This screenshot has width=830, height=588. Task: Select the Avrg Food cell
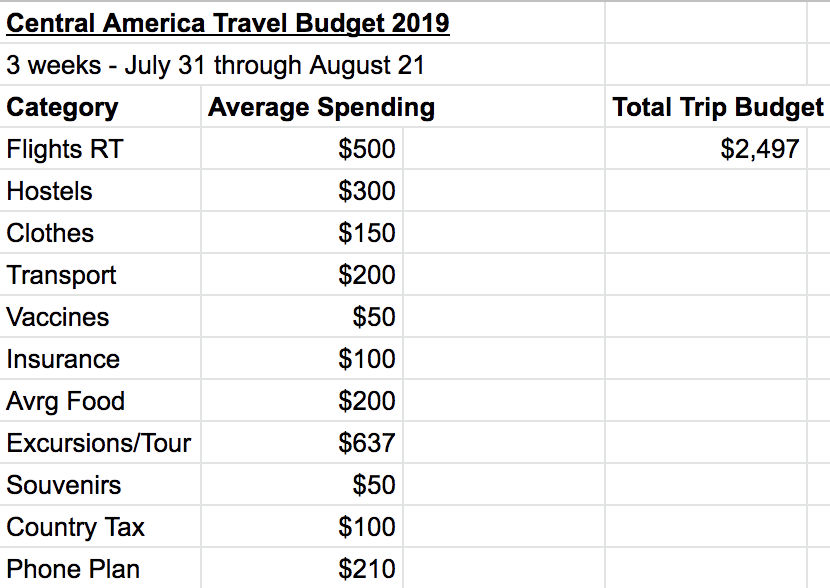(66, 402)
